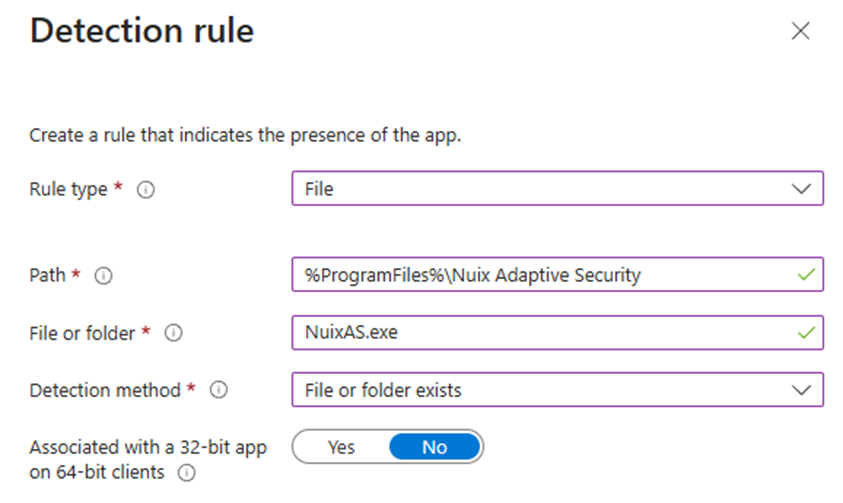Click the 32-bit app info icon

click(x=185, y=473)
